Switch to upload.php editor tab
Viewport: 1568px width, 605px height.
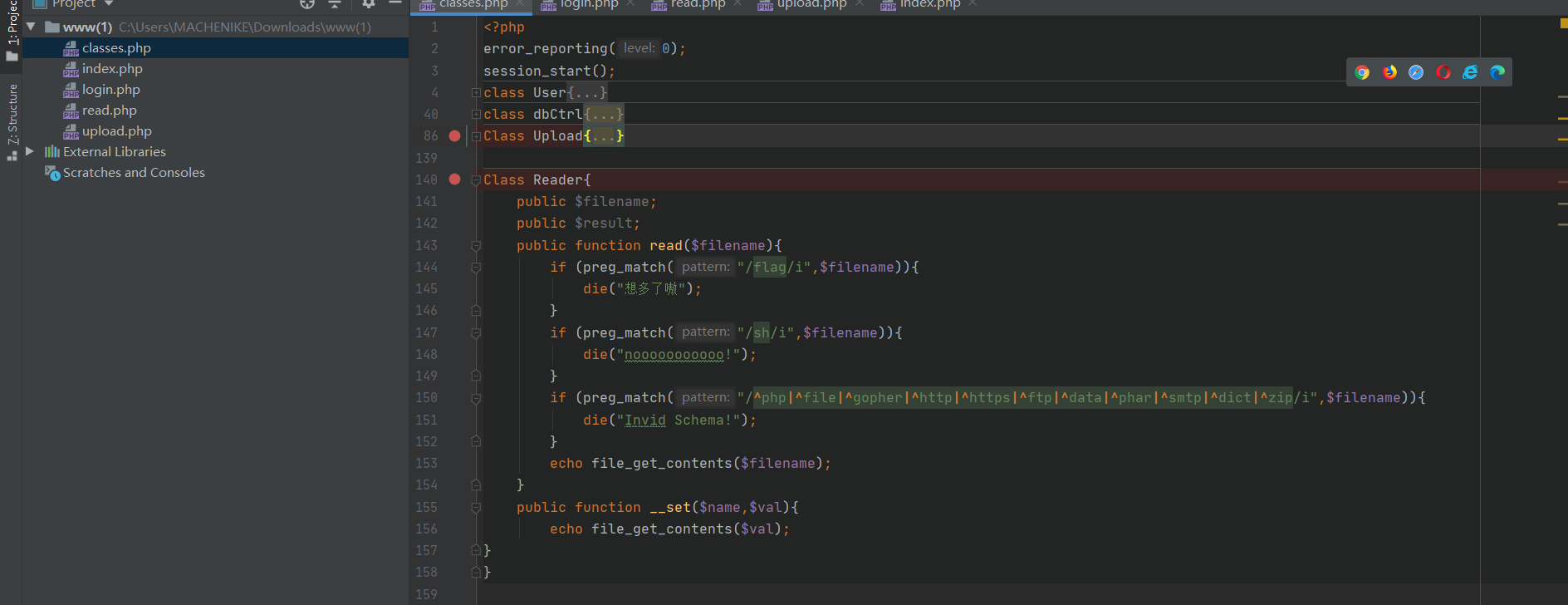(811, 4)
